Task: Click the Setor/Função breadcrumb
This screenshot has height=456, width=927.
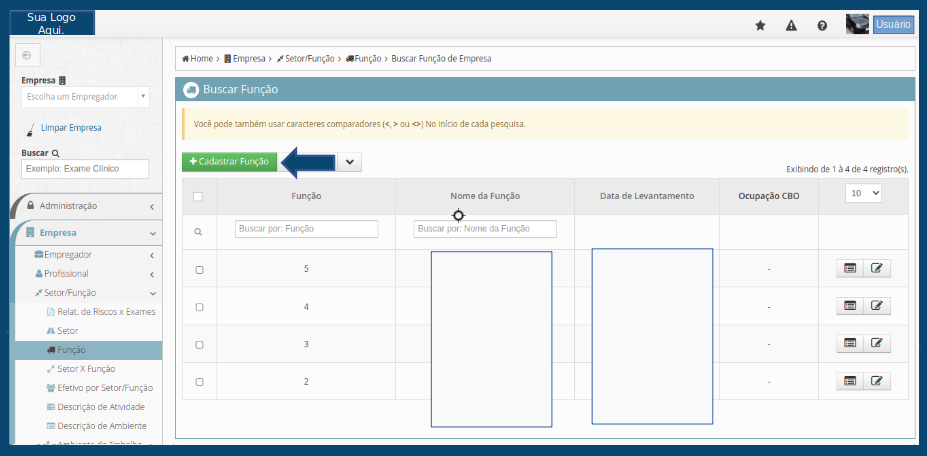Action: pos(305,59)
